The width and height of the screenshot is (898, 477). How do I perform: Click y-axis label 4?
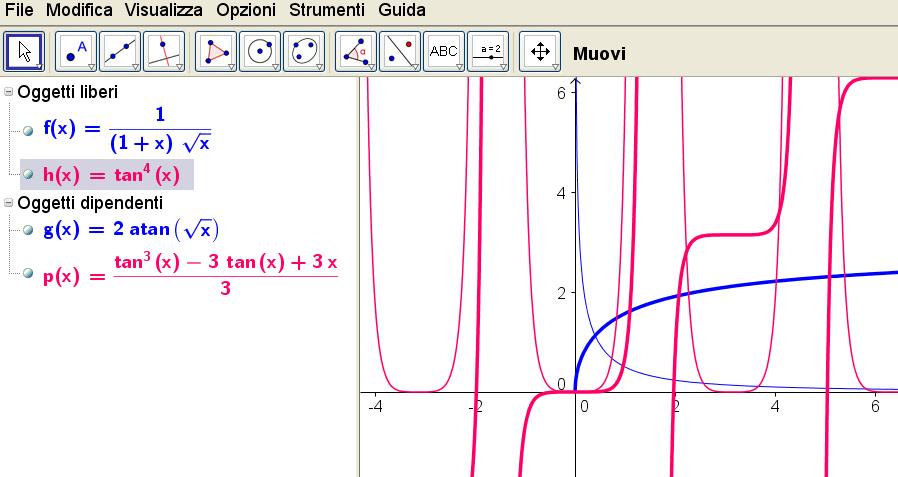561,193
